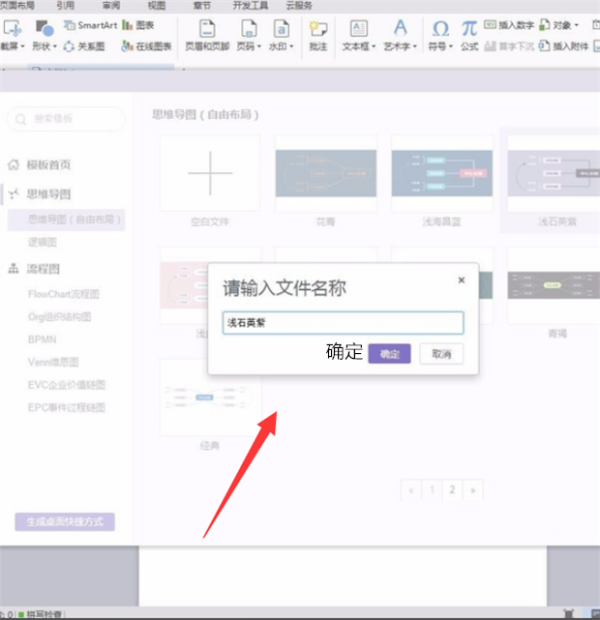
Task: Expand the 形状 dropdown arrow
Action: 55,46
